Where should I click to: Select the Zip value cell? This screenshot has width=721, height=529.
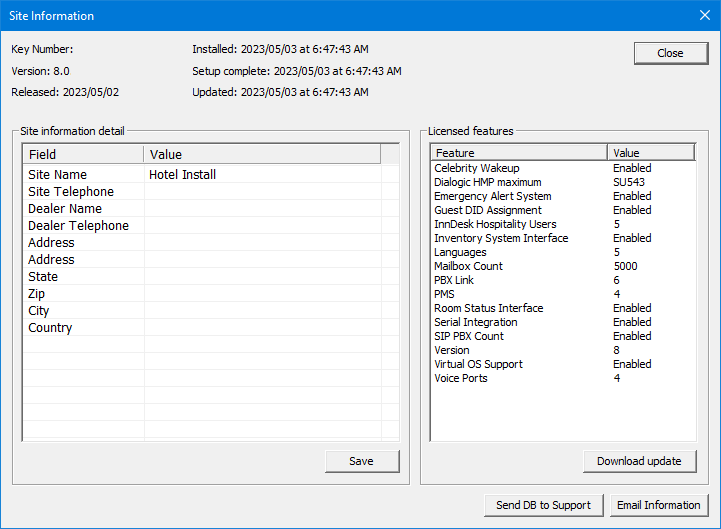click(x=262, y=294)
